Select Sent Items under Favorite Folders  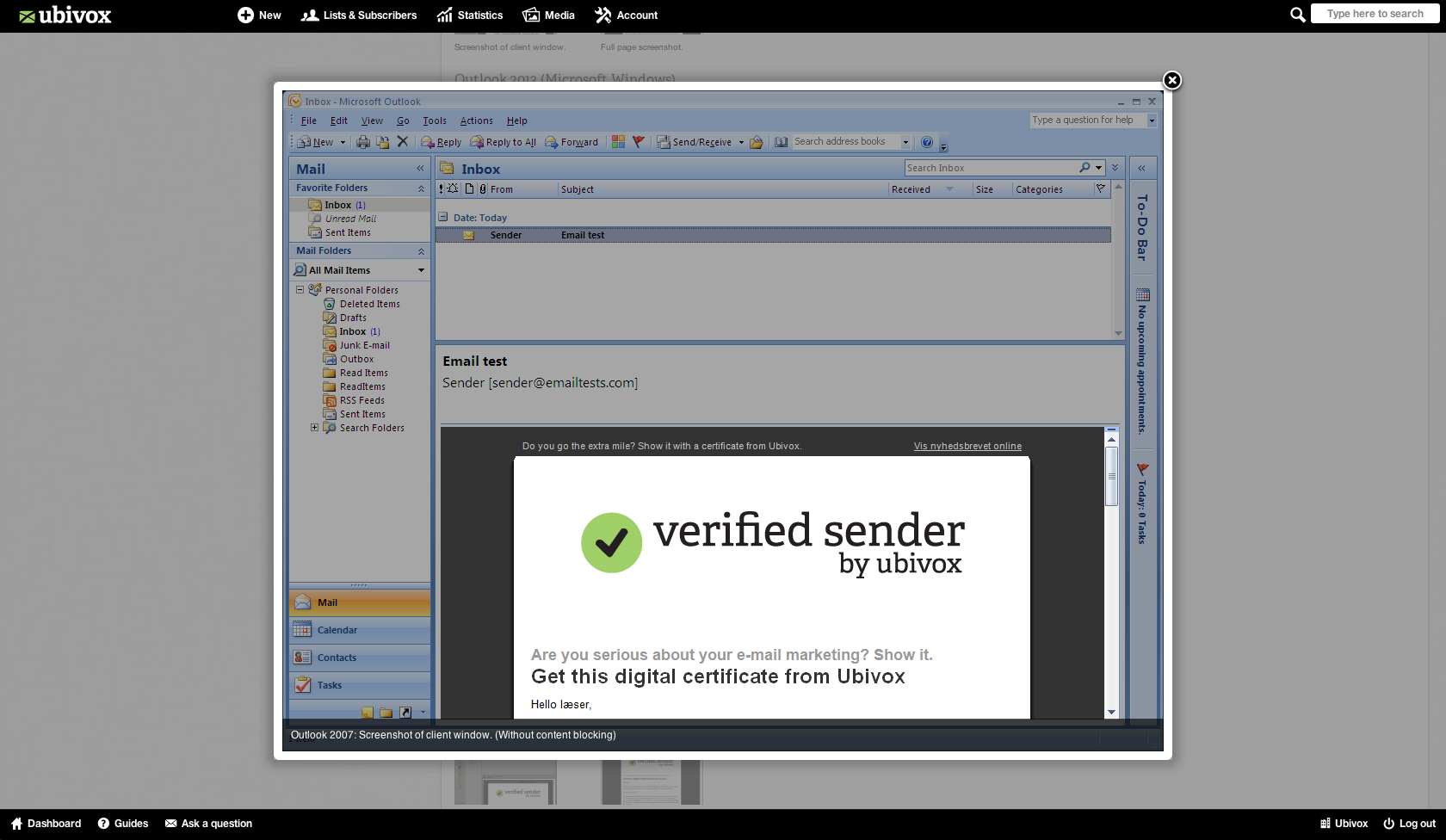point(341,232)
